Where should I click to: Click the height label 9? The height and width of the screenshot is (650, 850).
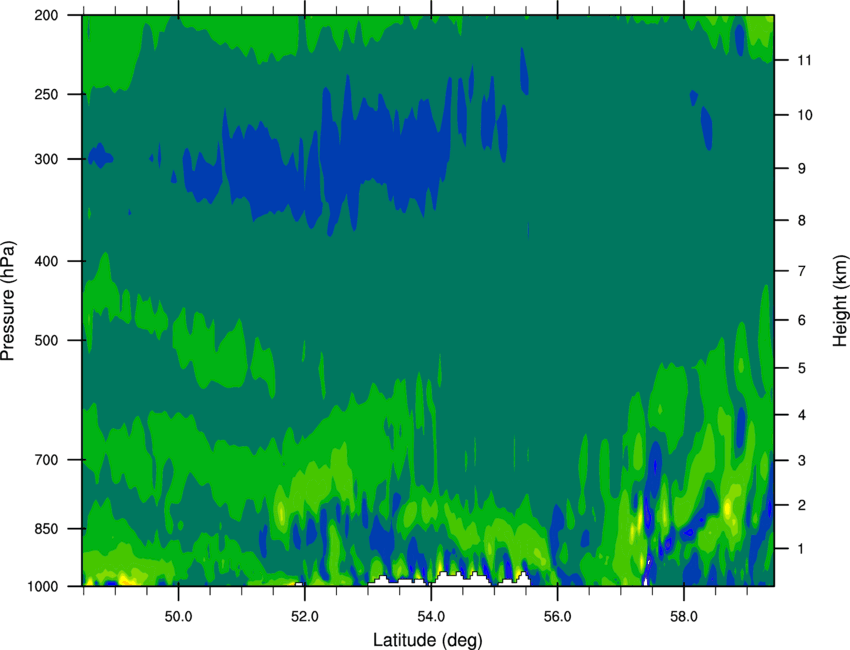coord(802,169)
